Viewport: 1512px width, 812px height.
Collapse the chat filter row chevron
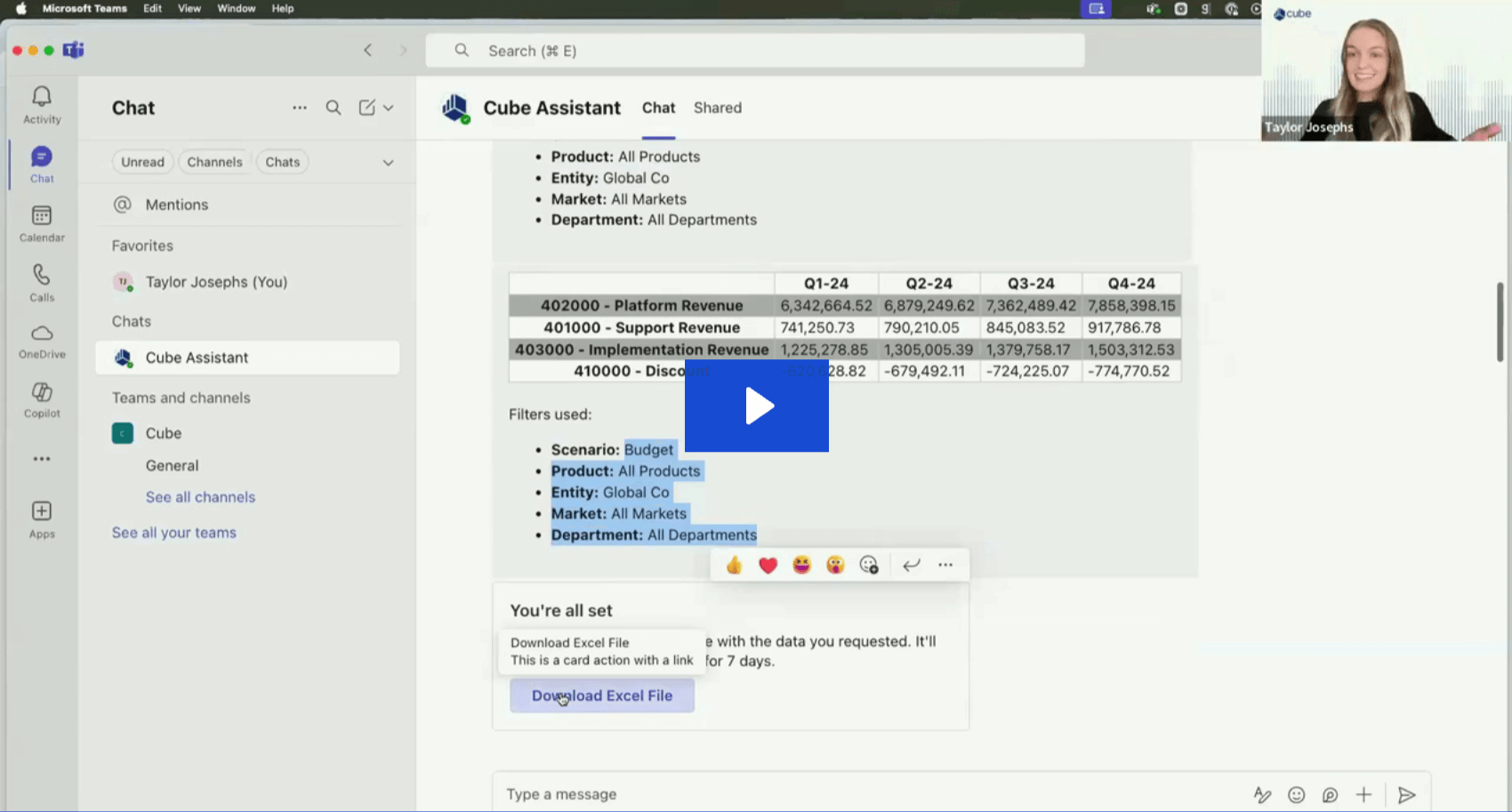pos(388,163)
